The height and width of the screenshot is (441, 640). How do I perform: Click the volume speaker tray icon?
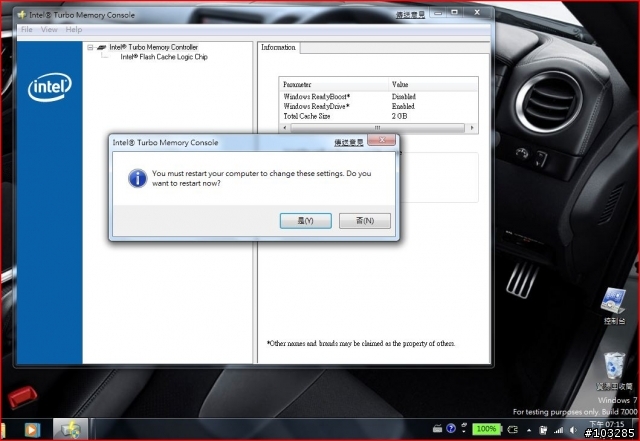pyautogui.click(x=573, y=430)
